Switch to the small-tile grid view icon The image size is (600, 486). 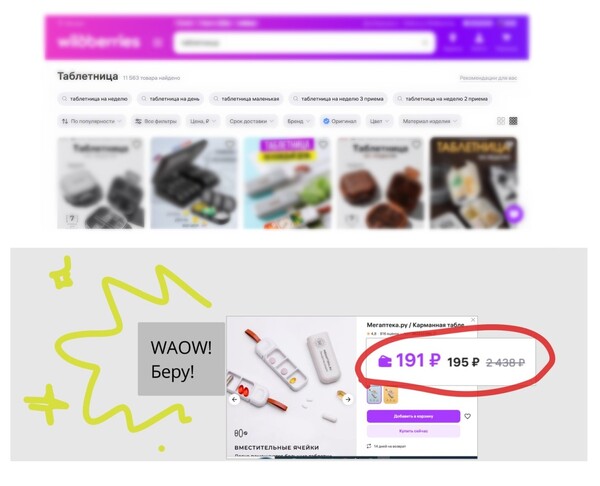(514, 121)
